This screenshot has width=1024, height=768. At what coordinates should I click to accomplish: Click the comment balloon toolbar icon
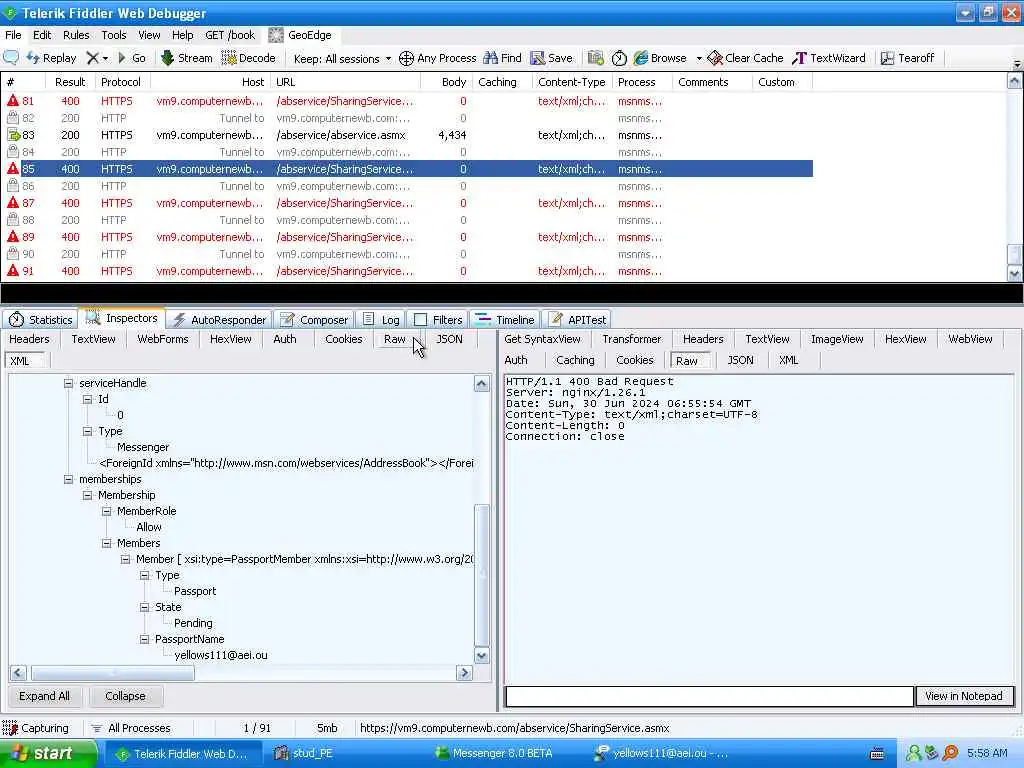click(11, 58)
